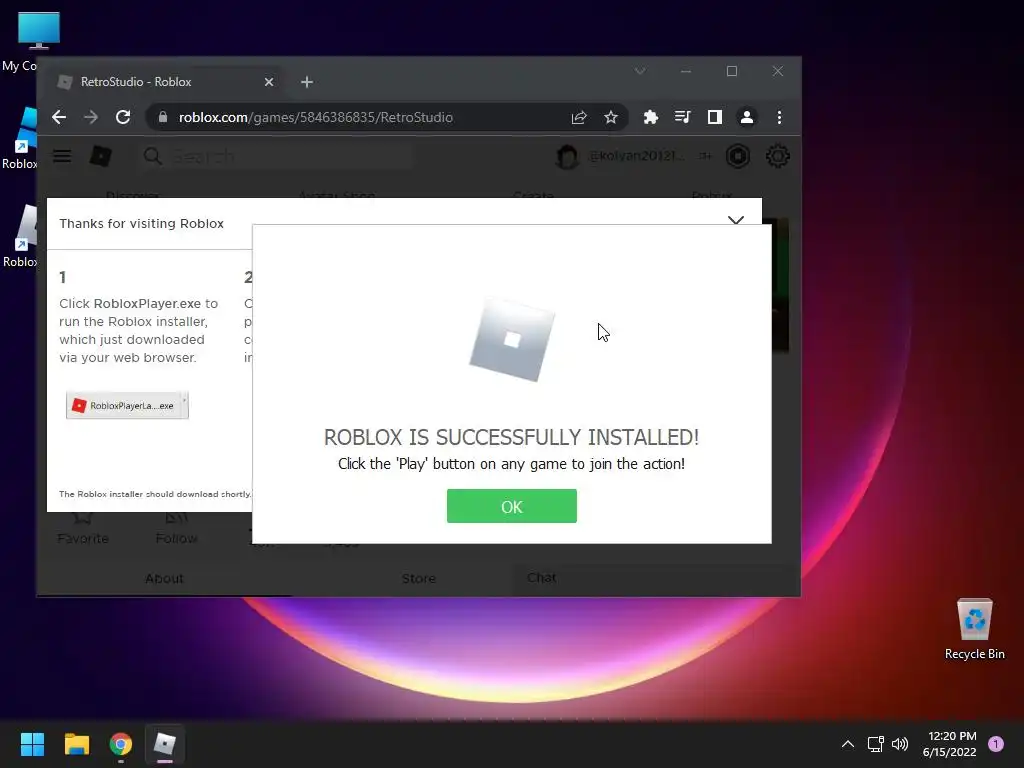The height and width of the screenshot is (768, 1024).
Task: Click the Roblox icon on the taskbar
Action: [165, 744]
